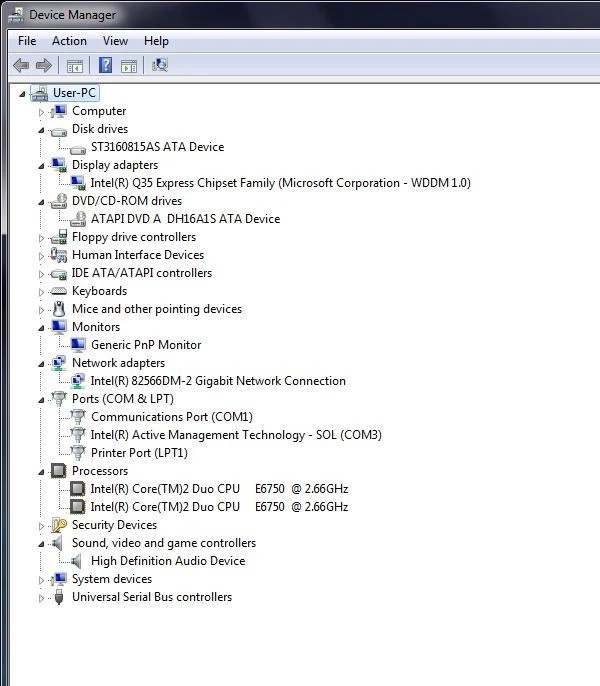600x686 pixels.
Task: Select Generic PnP Monitor device
Action: pyautogui.click(x=146, y=345)
